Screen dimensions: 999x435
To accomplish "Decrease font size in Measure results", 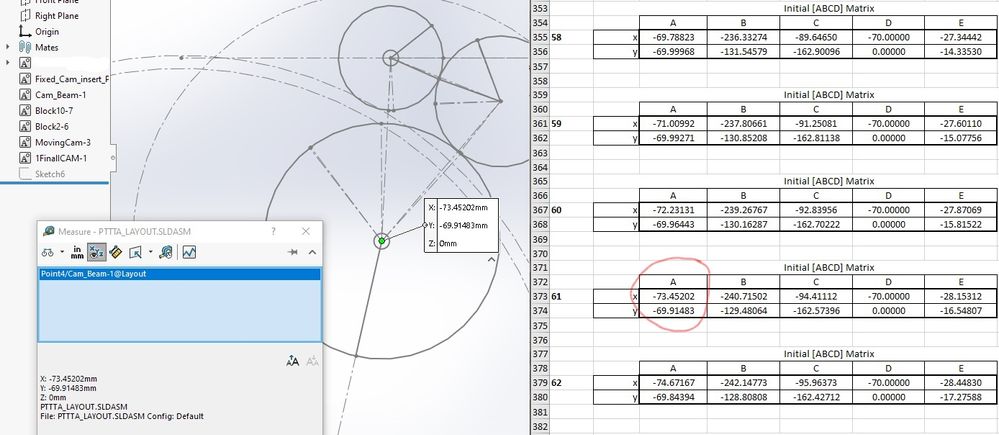I will coord(312,361).
